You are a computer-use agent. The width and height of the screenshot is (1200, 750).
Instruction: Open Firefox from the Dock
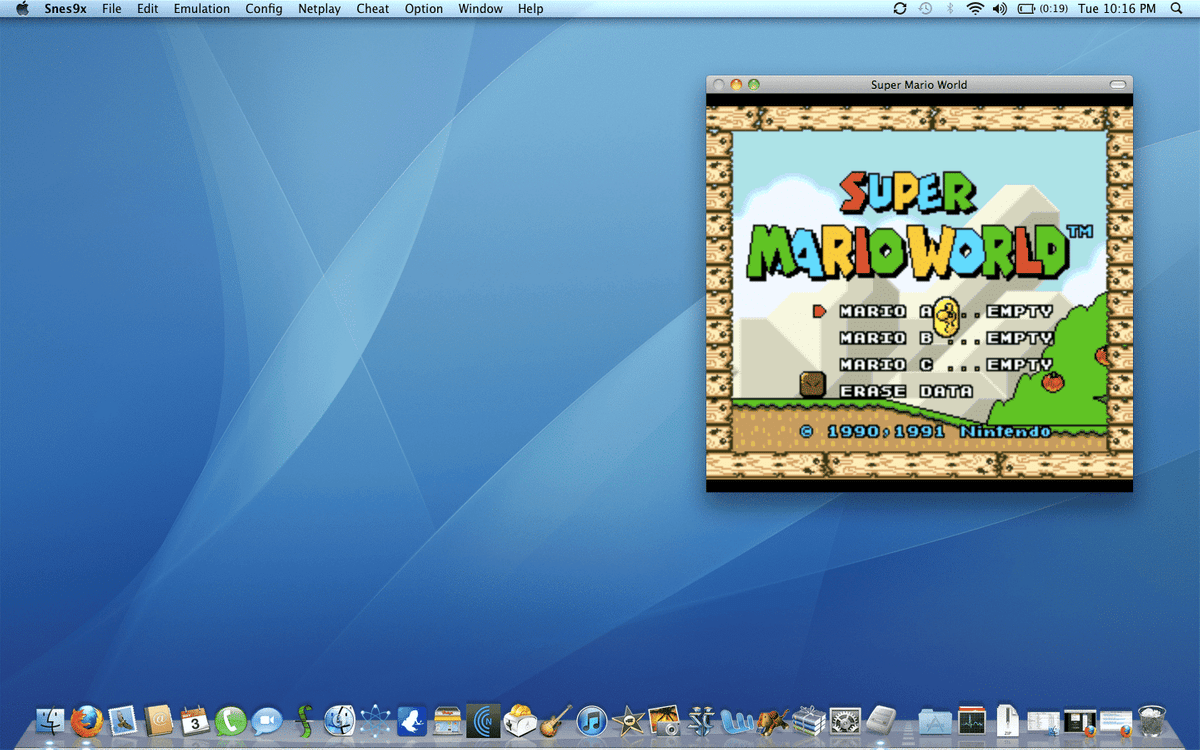pyautogui.click(x=86, y=722)
